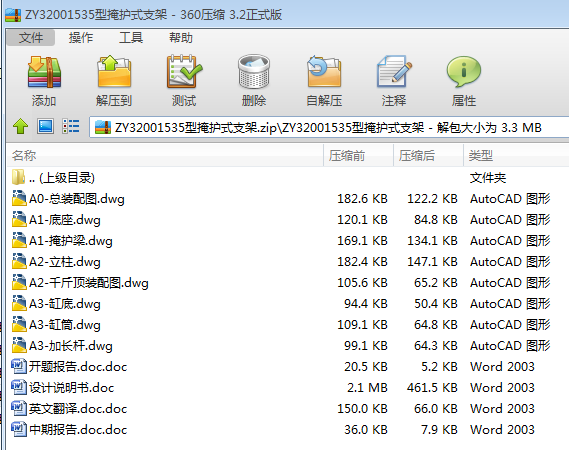Click the Word icon of 英文翻译

click(19, 408)
